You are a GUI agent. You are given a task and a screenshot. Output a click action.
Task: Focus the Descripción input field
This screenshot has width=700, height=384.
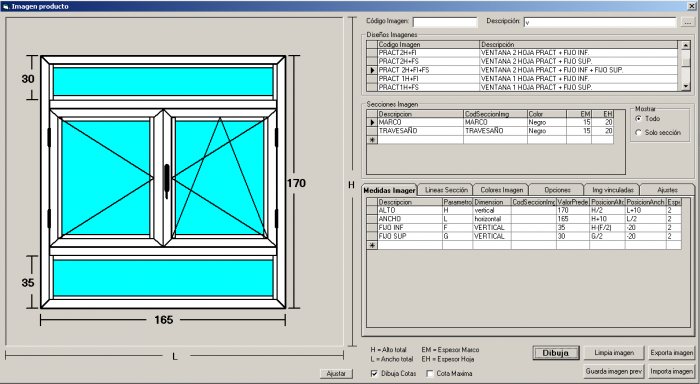coord(600,22)
